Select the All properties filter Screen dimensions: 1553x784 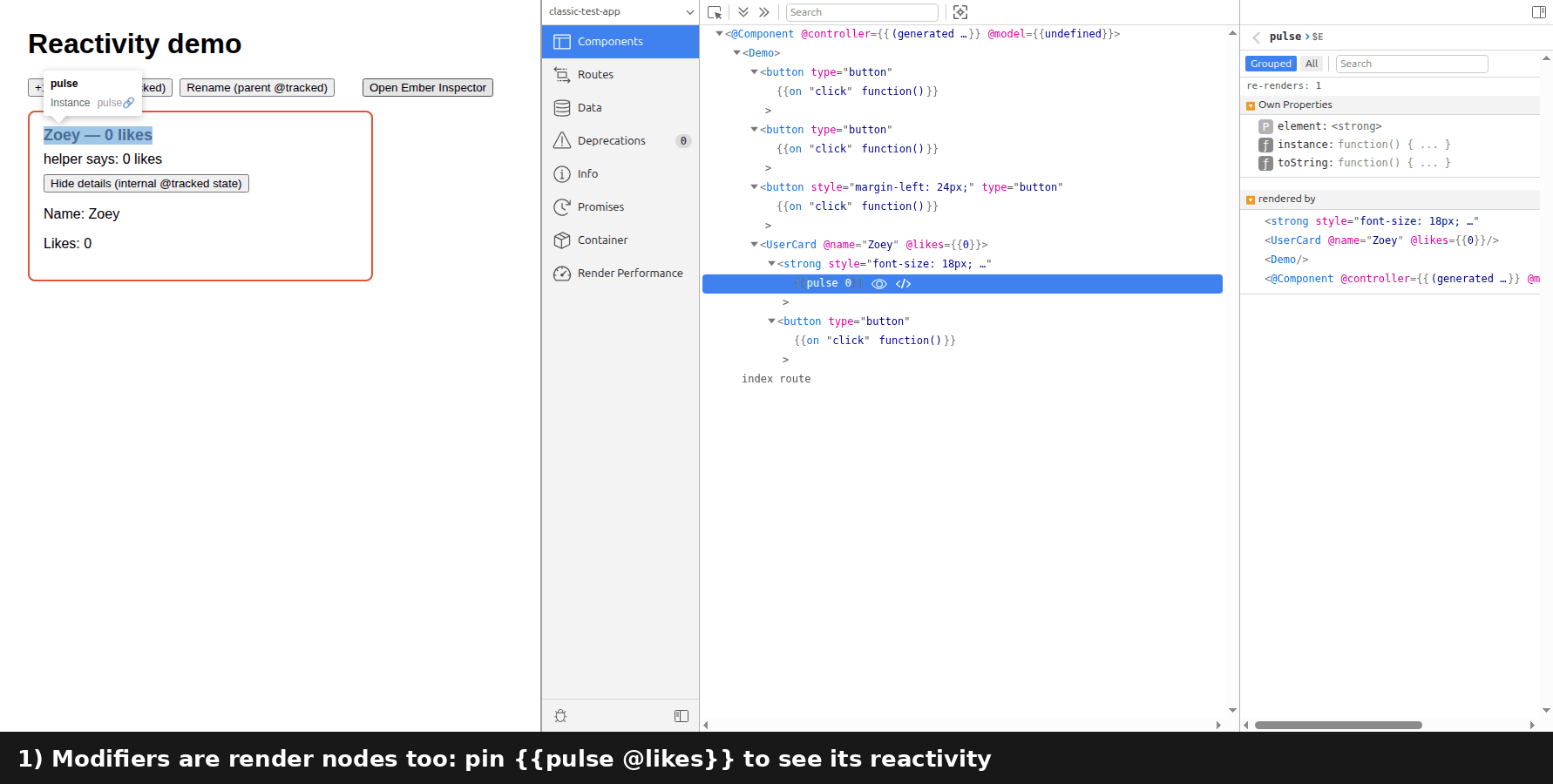coord(1312,64)
